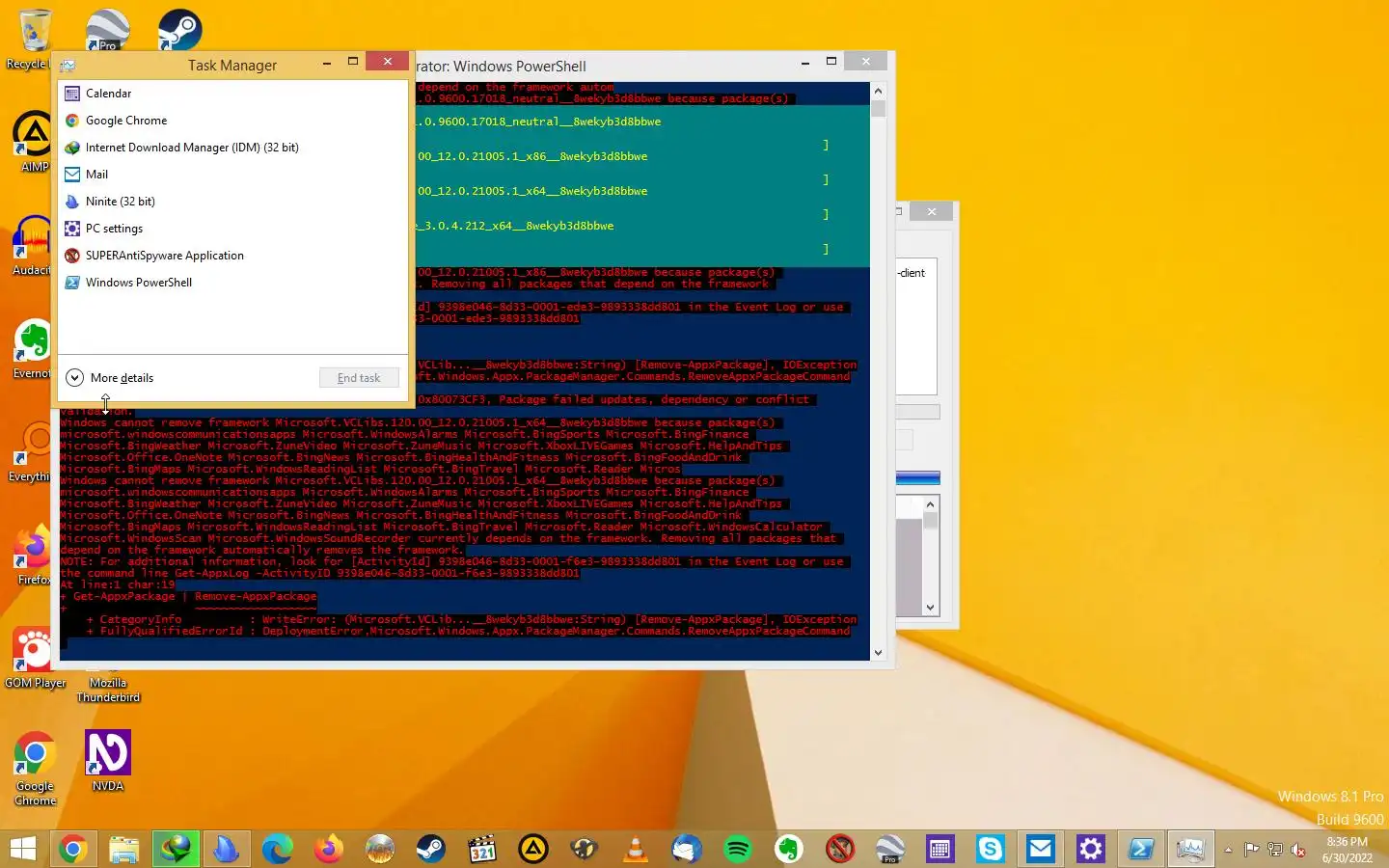1389x868 pixels.
Task: Open Google Chrome from the taskbar
Action: click(72, 849)
